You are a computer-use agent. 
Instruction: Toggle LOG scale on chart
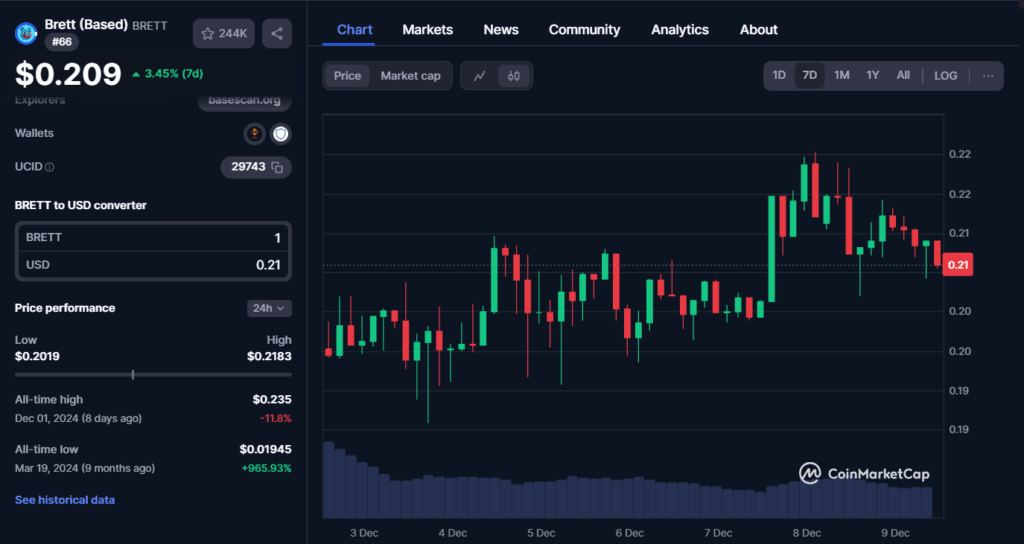pyautogui.click(x=946, y=76)
